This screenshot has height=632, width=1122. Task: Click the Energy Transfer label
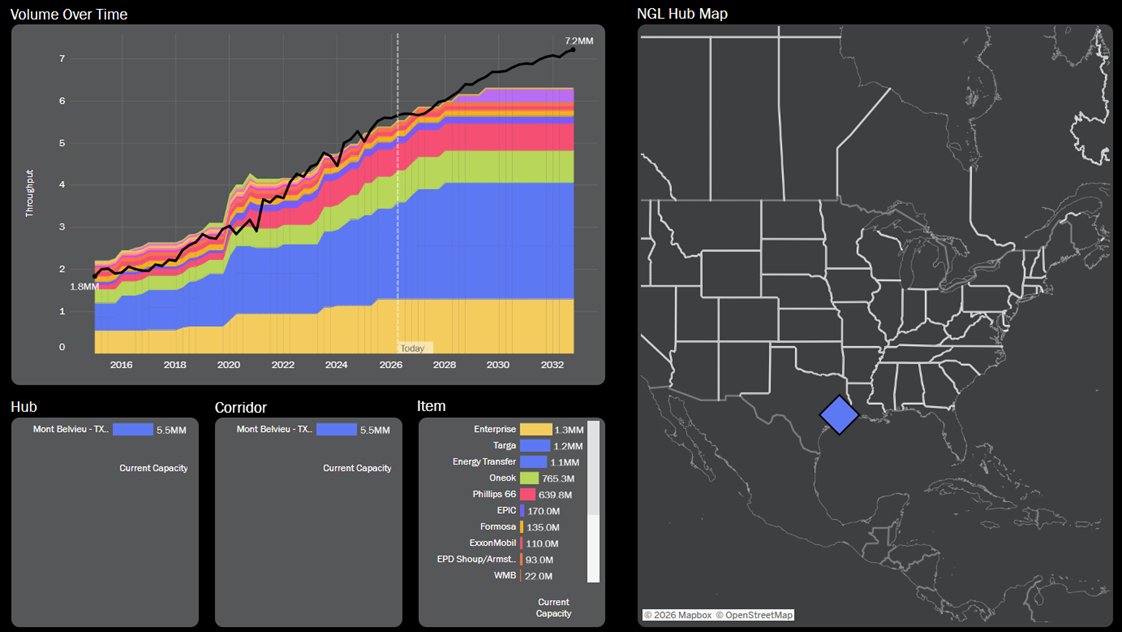tap(484, 462)
